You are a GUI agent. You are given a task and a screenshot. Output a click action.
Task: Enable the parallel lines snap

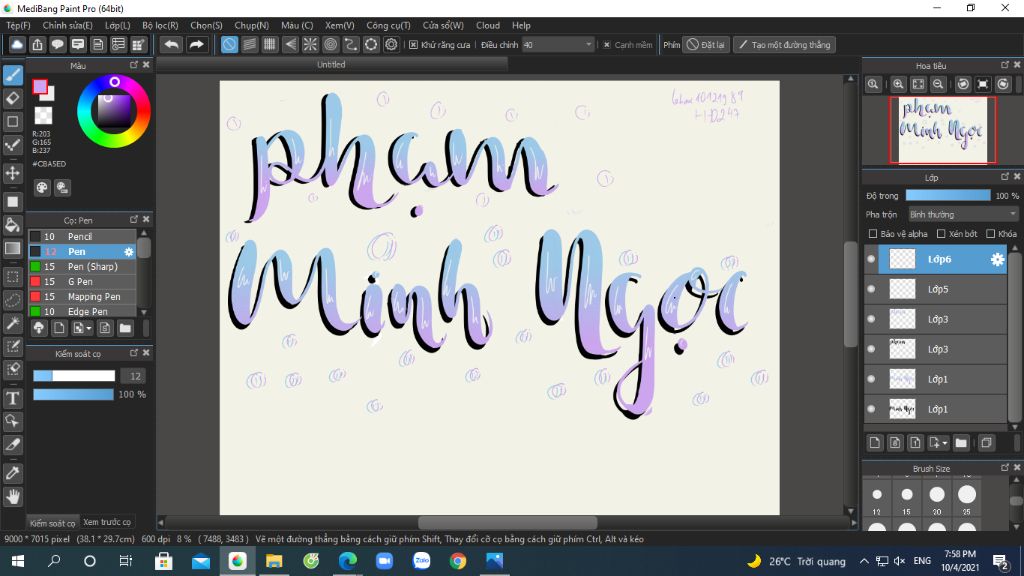pos(249,44)
